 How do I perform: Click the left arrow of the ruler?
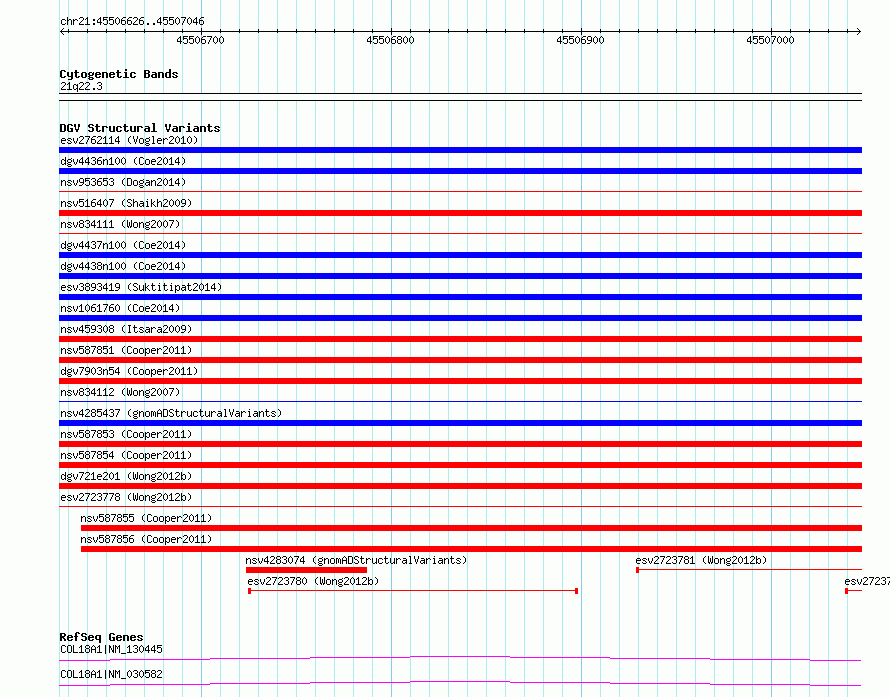pos(62,31)
